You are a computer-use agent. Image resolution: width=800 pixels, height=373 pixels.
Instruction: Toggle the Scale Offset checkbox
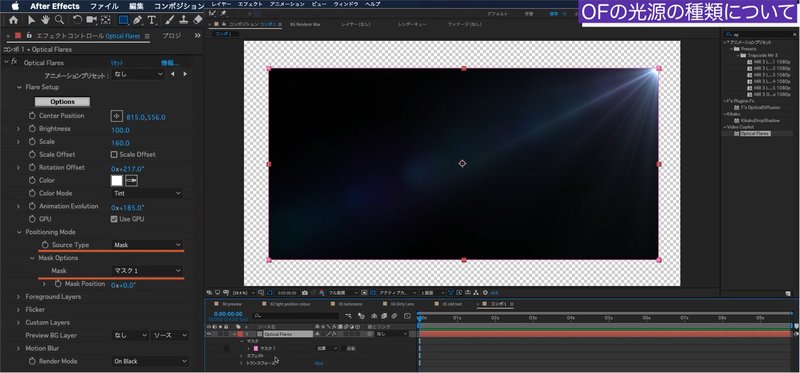point(114,155)
